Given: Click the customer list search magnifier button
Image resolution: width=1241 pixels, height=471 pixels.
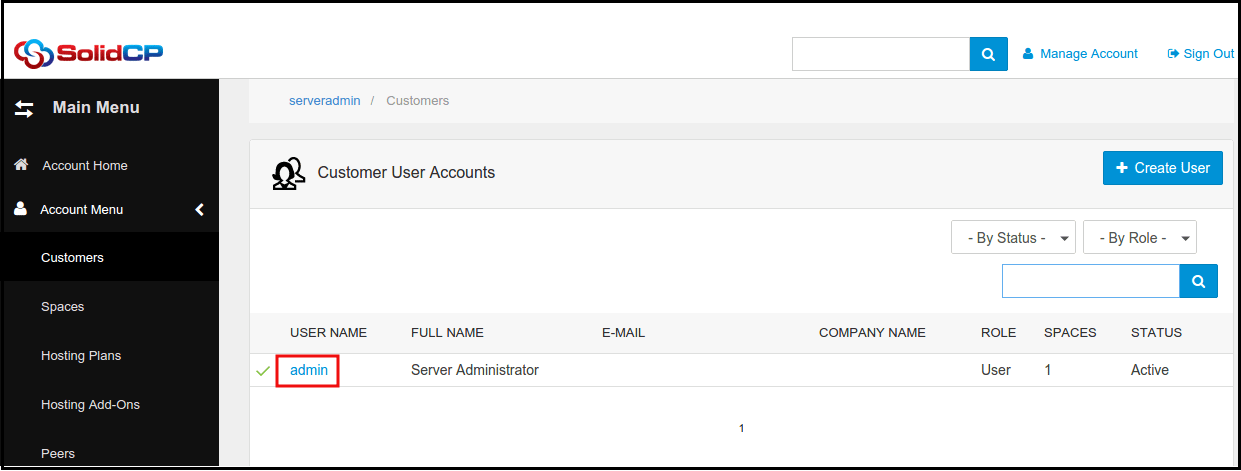Looking at the screenshot, I should 1198,281.
